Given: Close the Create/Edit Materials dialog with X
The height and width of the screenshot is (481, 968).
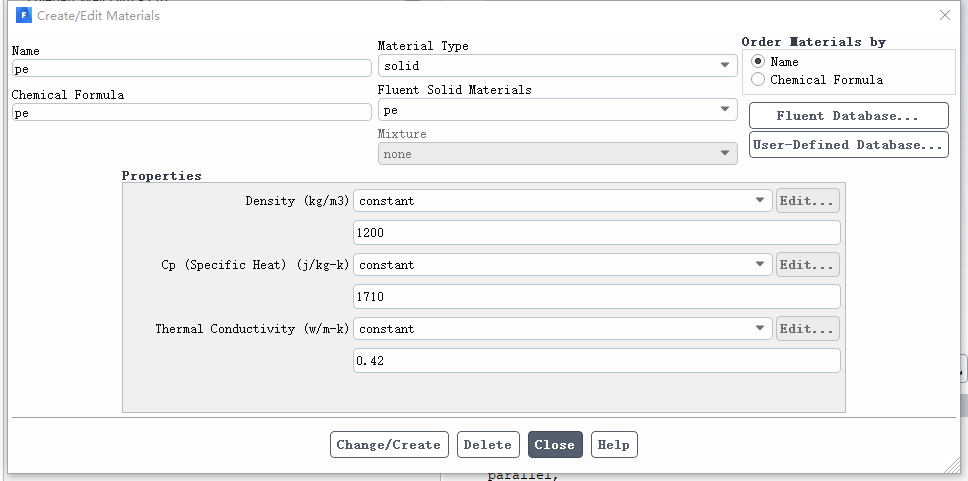Looking at the screenshot, I should [x=945, y=15].
